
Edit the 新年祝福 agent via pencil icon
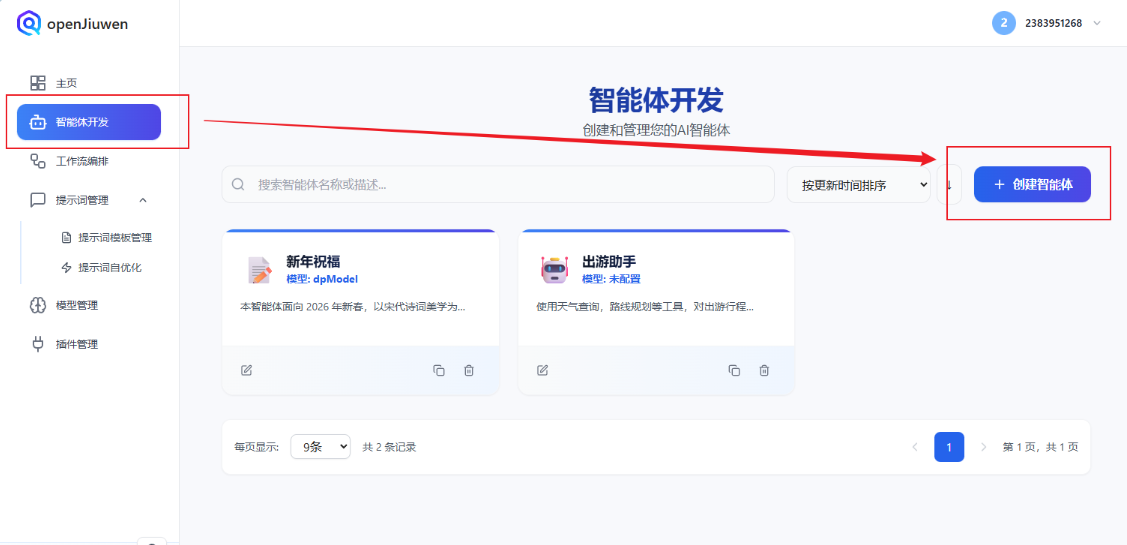click(x=247, y=370)
